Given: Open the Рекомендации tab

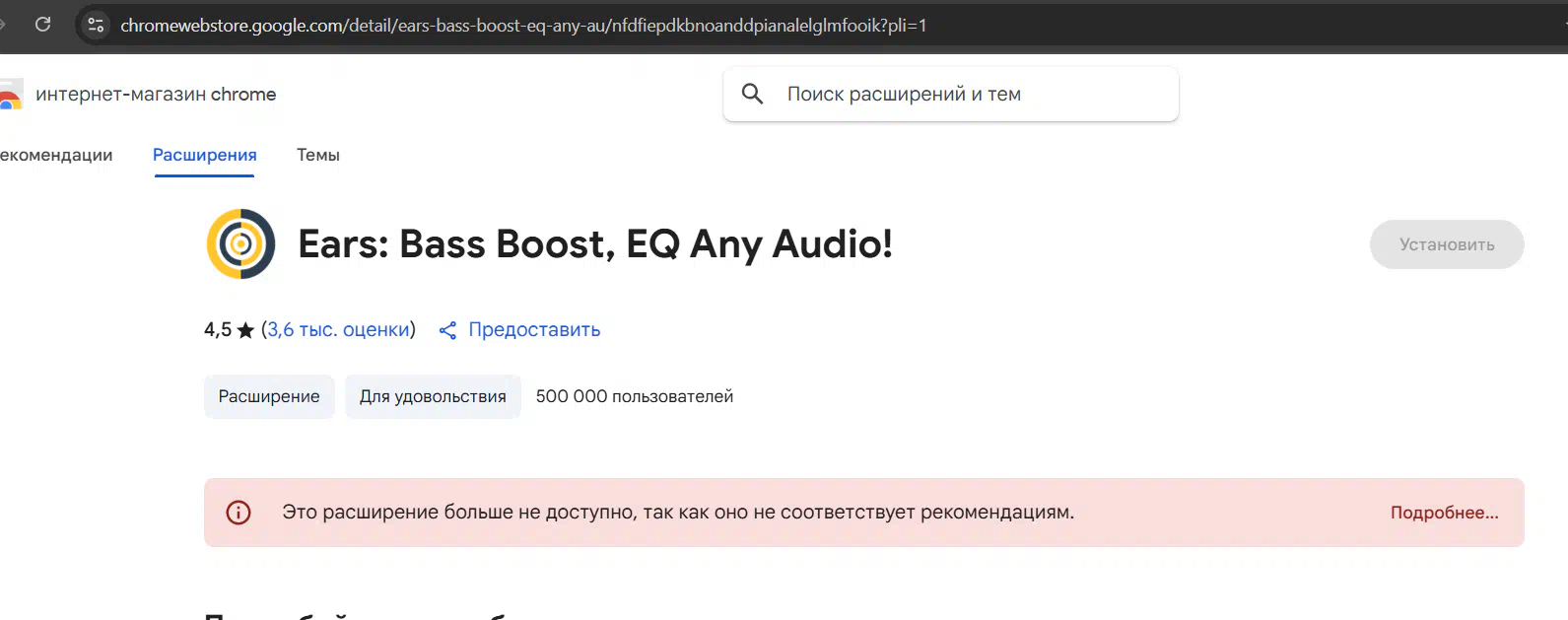Looking at the screenshot, I should (x=56, y=155).
